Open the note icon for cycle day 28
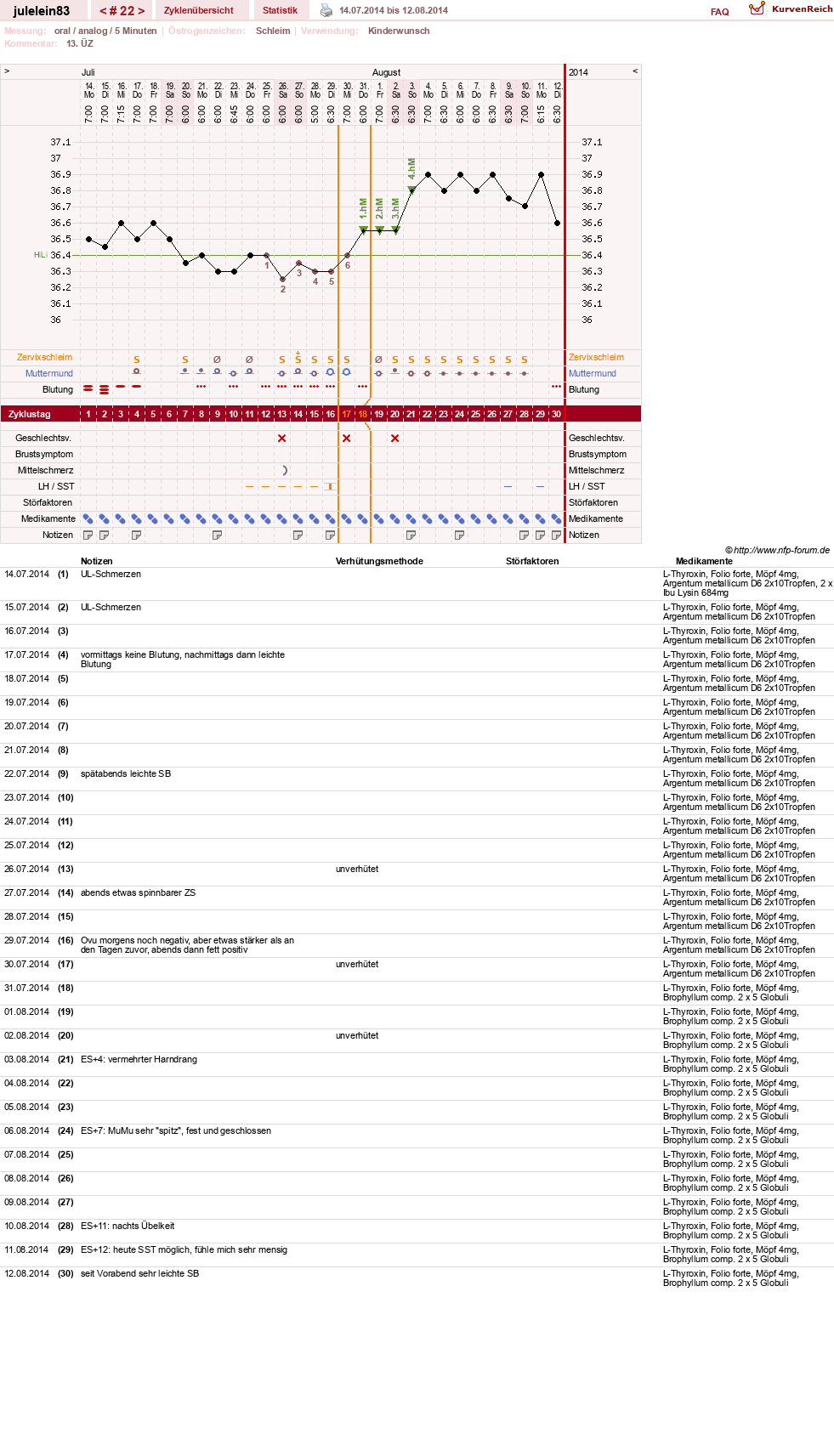 pyautogui.click(x=524, y=535)
